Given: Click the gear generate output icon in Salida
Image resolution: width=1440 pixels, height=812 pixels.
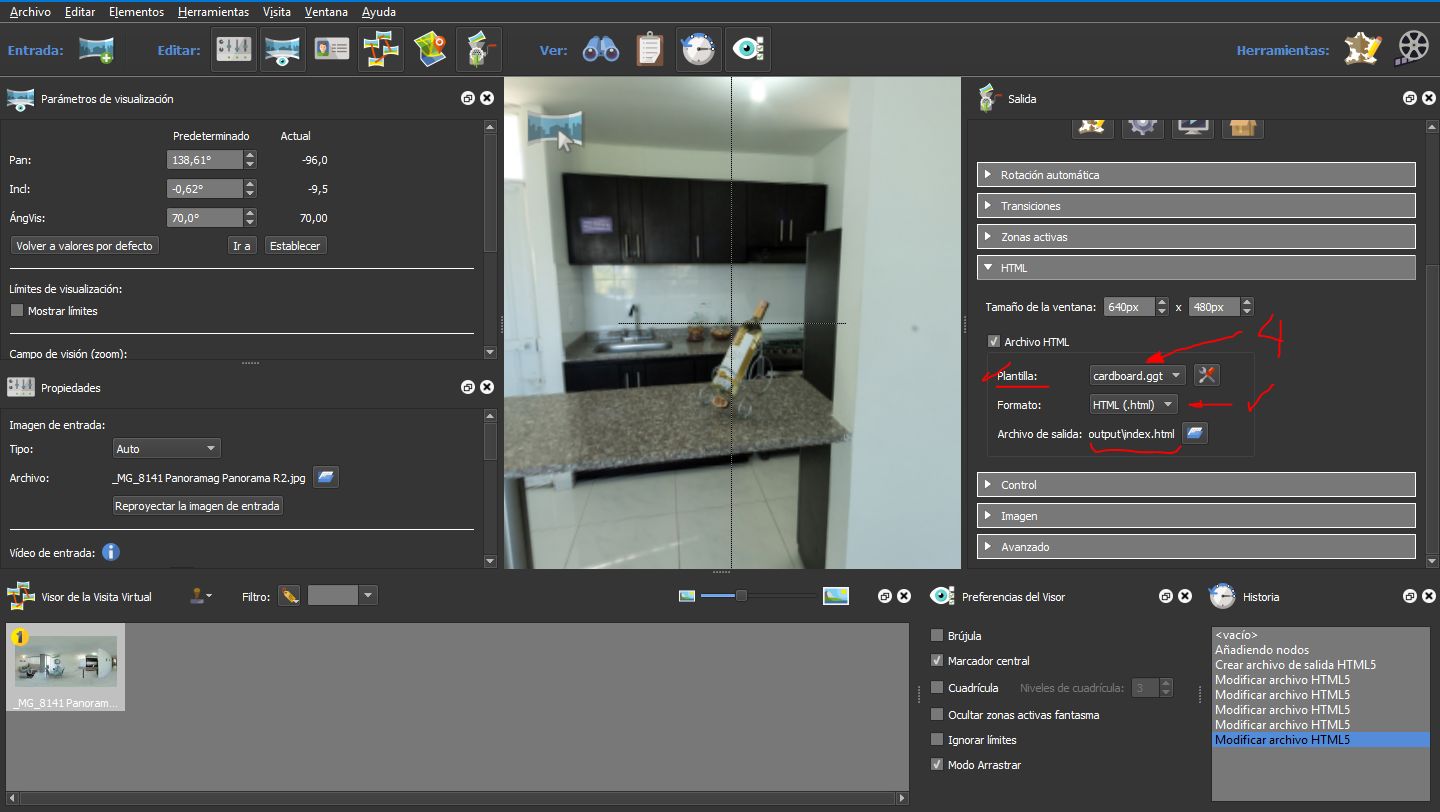Looking at the screenshot, I should 1142,128.
